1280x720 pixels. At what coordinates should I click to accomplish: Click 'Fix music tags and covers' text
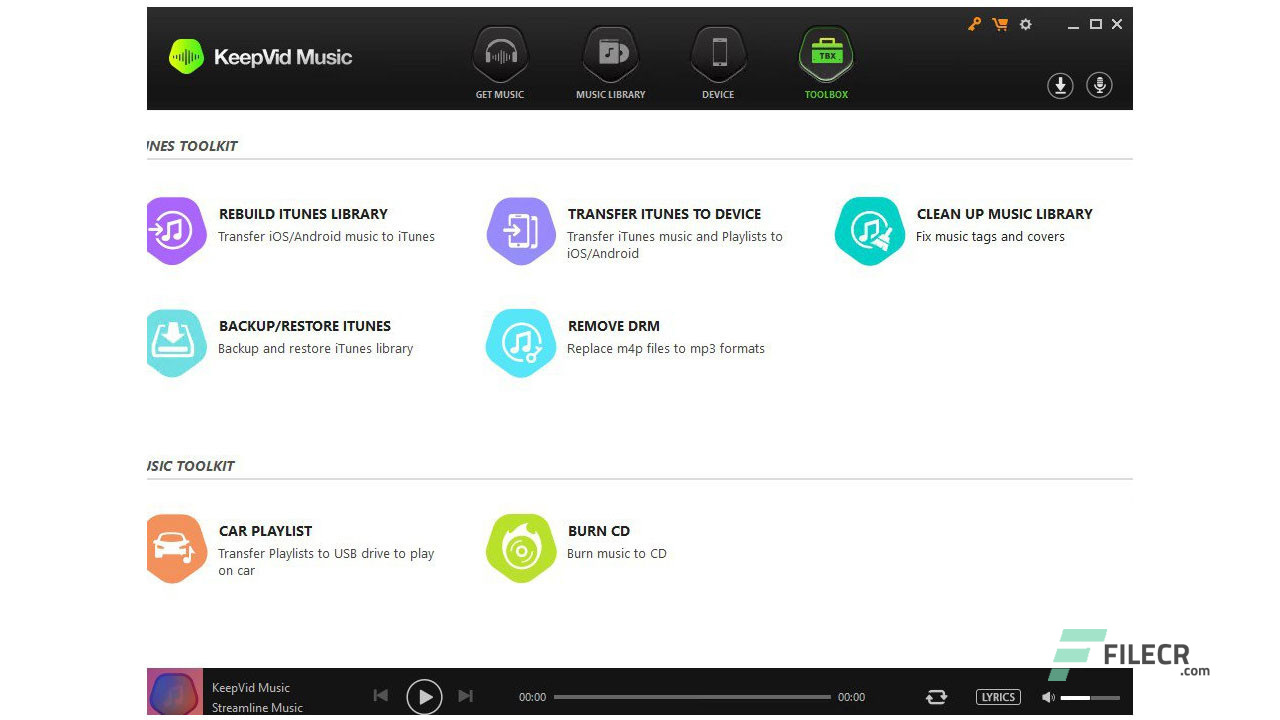click(991, 237)
